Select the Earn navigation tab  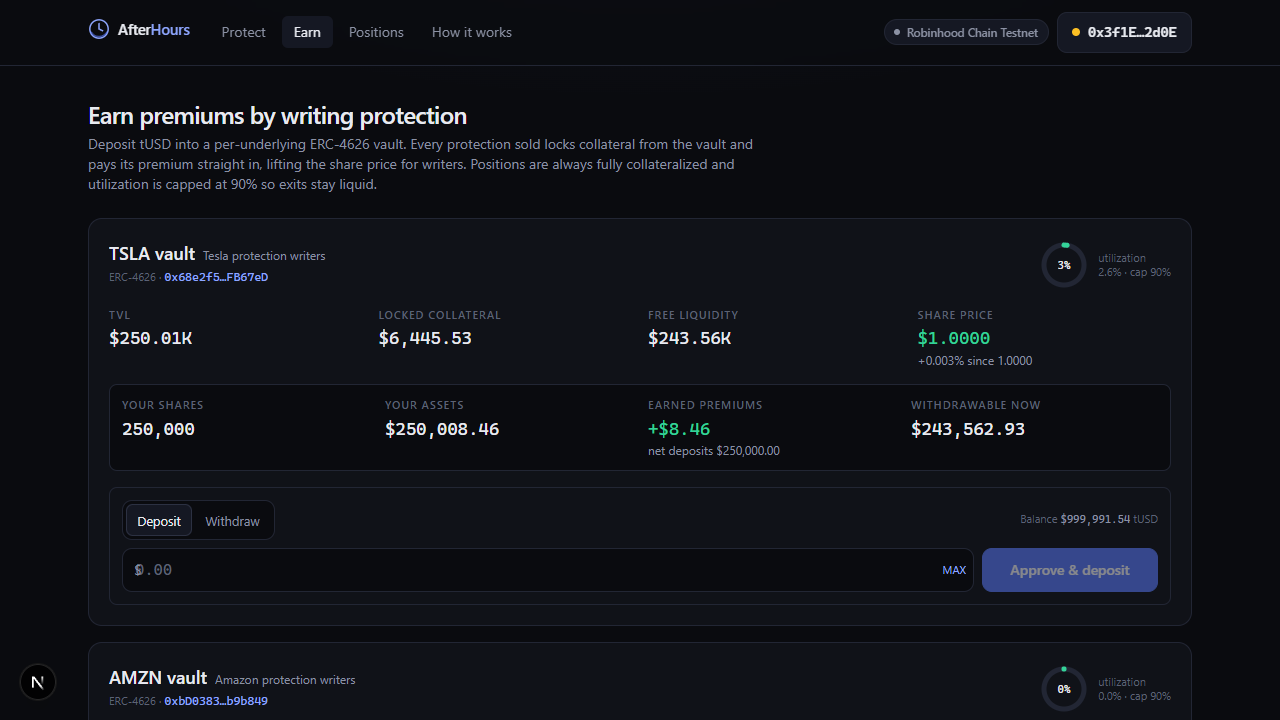[307, 32]
